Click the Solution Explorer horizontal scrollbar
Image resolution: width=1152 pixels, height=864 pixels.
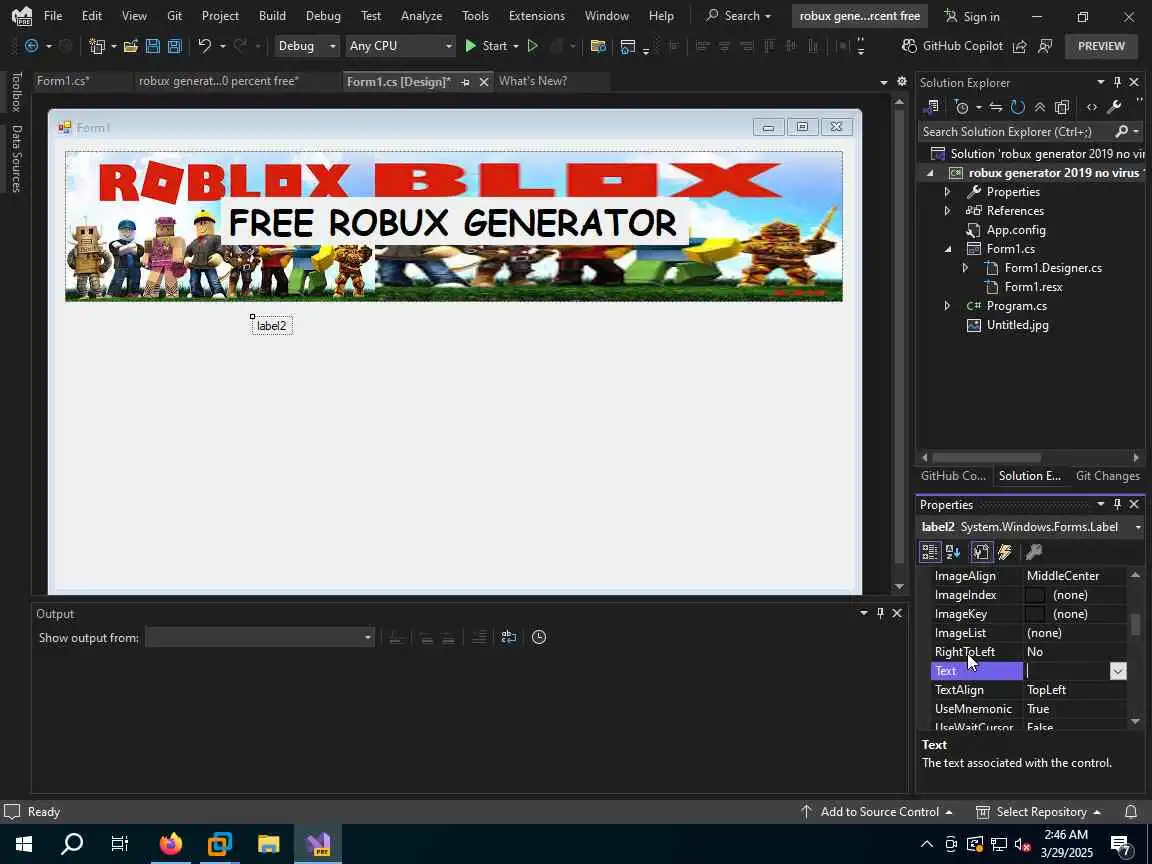tap(987, 457)
